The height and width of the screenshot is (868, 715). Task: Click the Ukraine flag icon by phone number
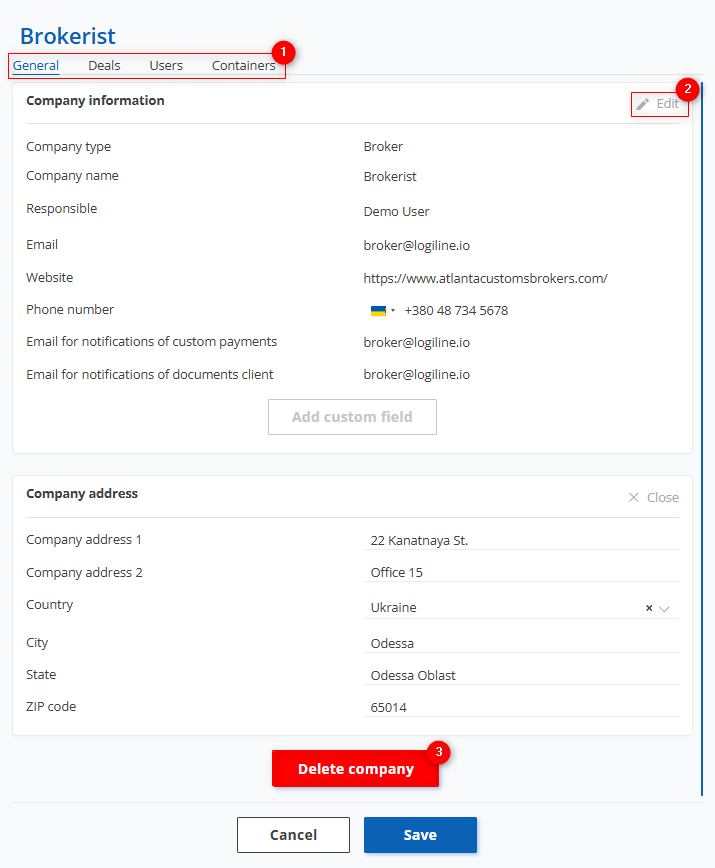(378, 311)
